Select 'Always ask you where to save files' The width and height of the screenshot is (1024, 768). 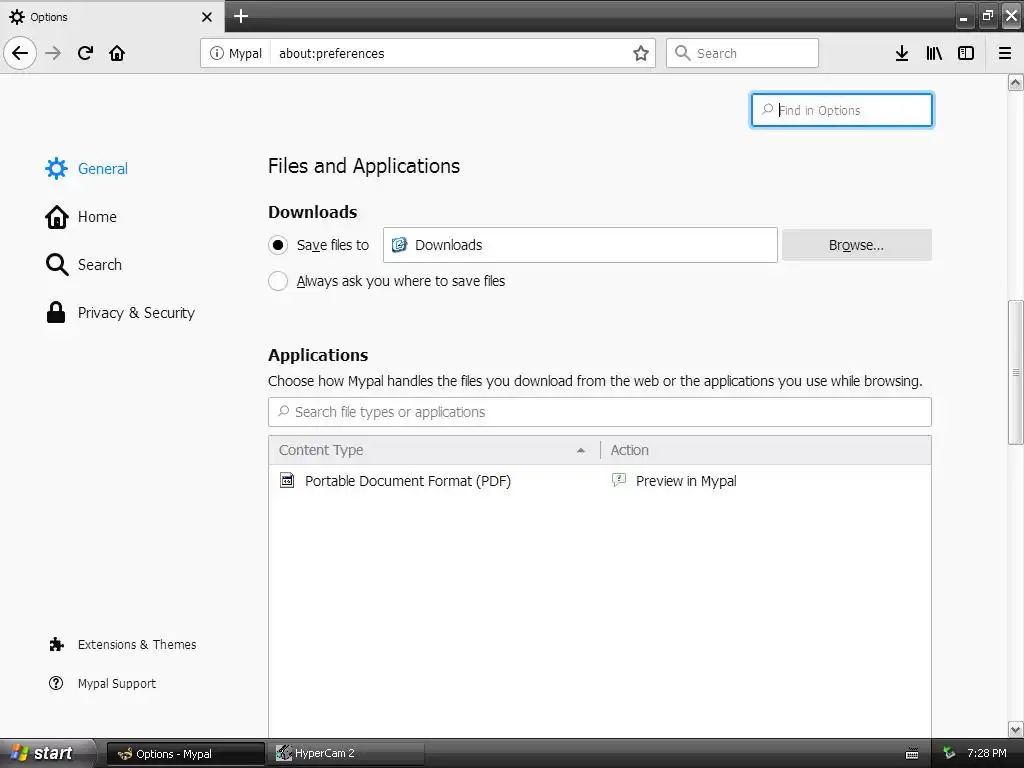(x=278, y=281)
